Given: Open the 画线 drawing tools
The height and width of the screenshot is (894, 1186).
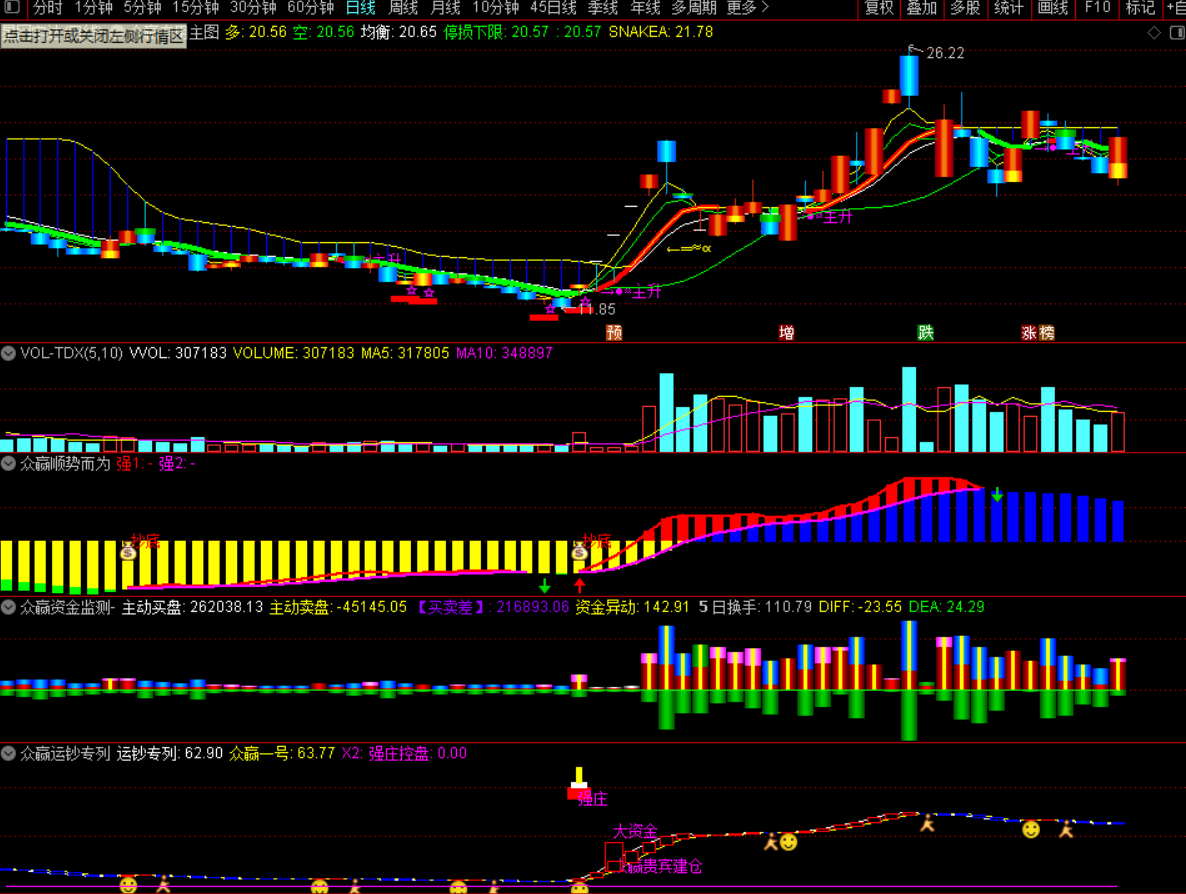Looking at the screenshot, I should pyautogui.click(x=1053, y=8).
